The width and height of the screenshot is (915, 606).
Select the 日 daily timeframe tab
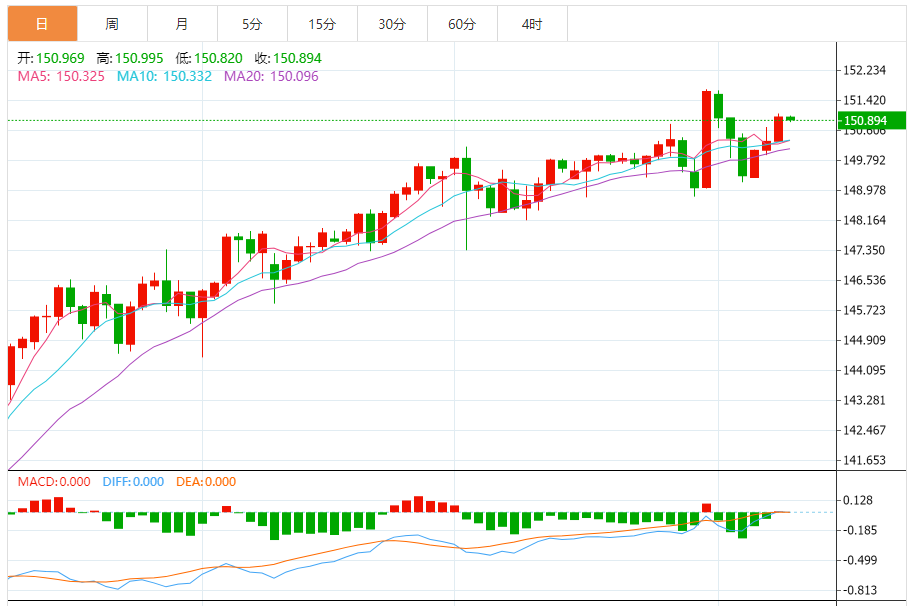tap(42, 24)
